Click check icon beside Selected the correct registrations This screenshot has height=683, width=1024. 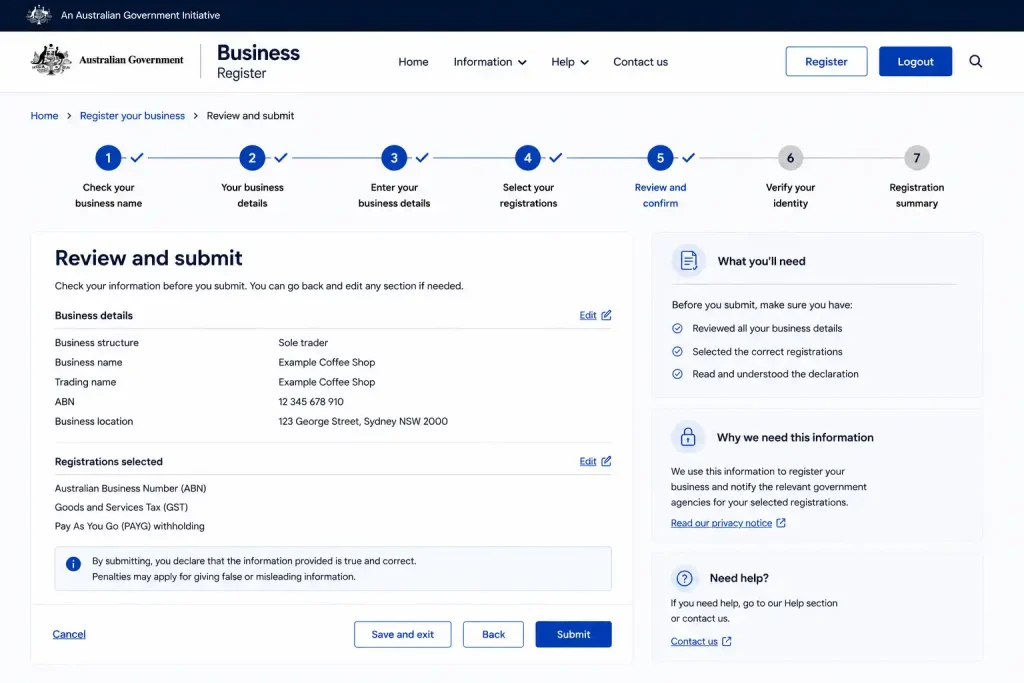pos(677,351)
